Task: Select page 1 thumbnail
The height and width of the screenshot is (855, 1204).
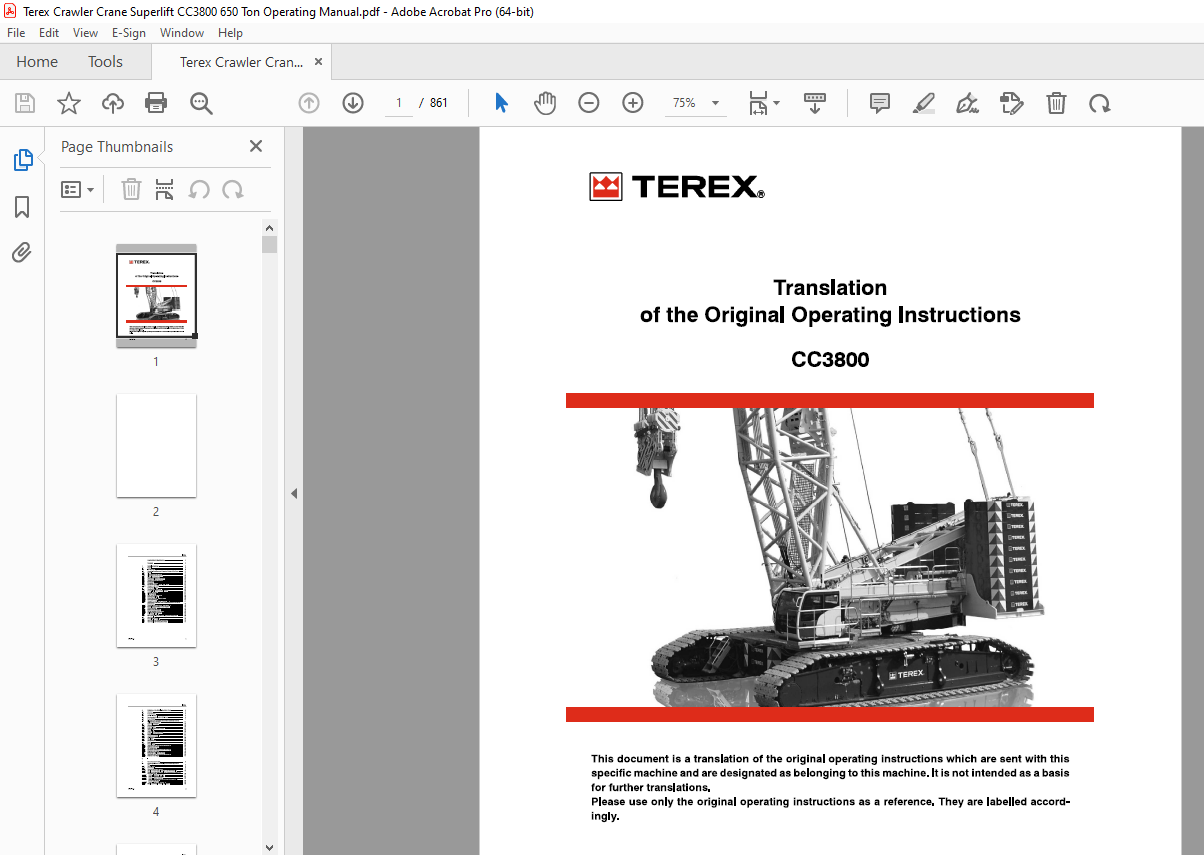Action: point(156,295)
